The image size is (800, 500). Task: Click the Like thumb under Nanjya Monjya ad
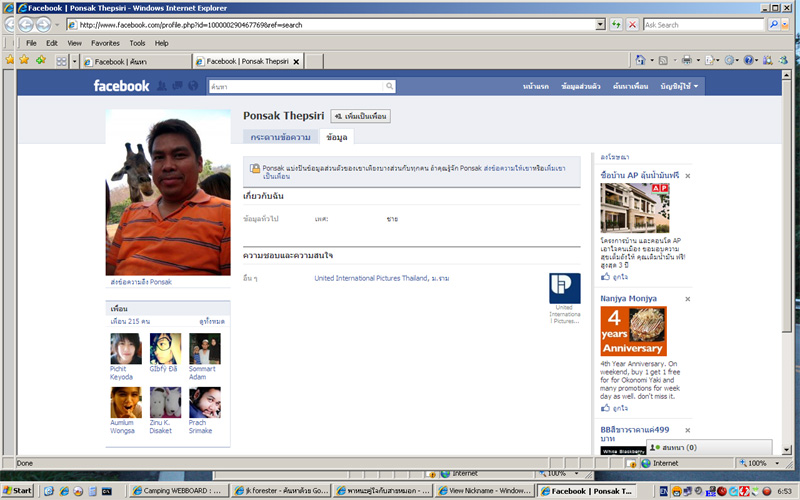pyautogui.click(x=606, y=408)
